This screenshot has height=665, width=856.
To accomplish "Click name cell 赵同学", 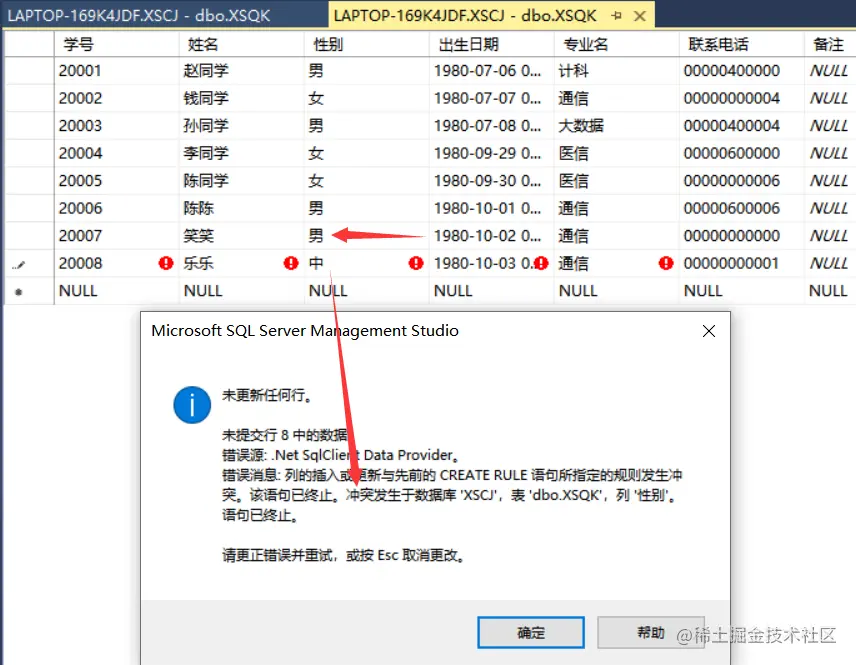I will pos(242,70).
